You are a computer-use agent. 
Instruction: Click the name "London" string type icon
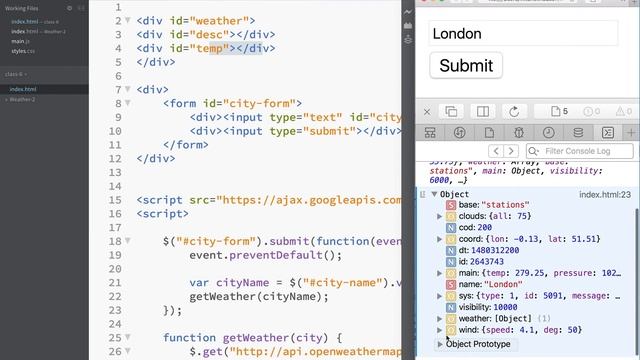pyautogui.click(x=451, y=284)
